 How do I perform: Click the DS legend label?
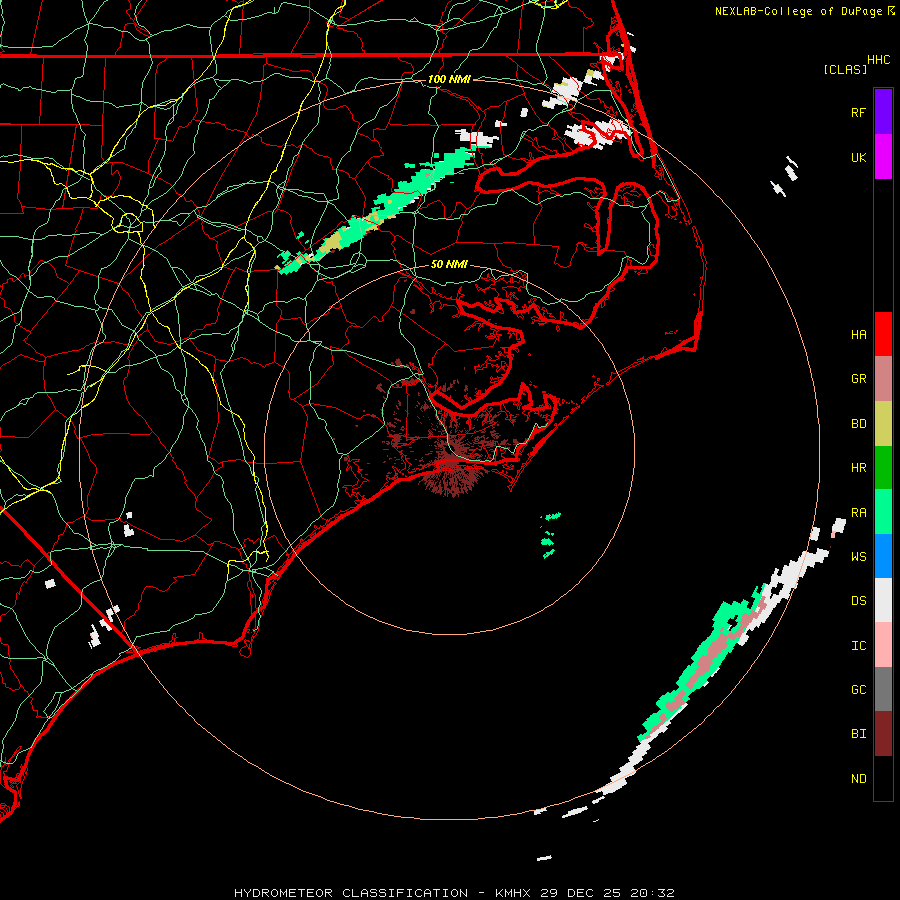(858, 601)
